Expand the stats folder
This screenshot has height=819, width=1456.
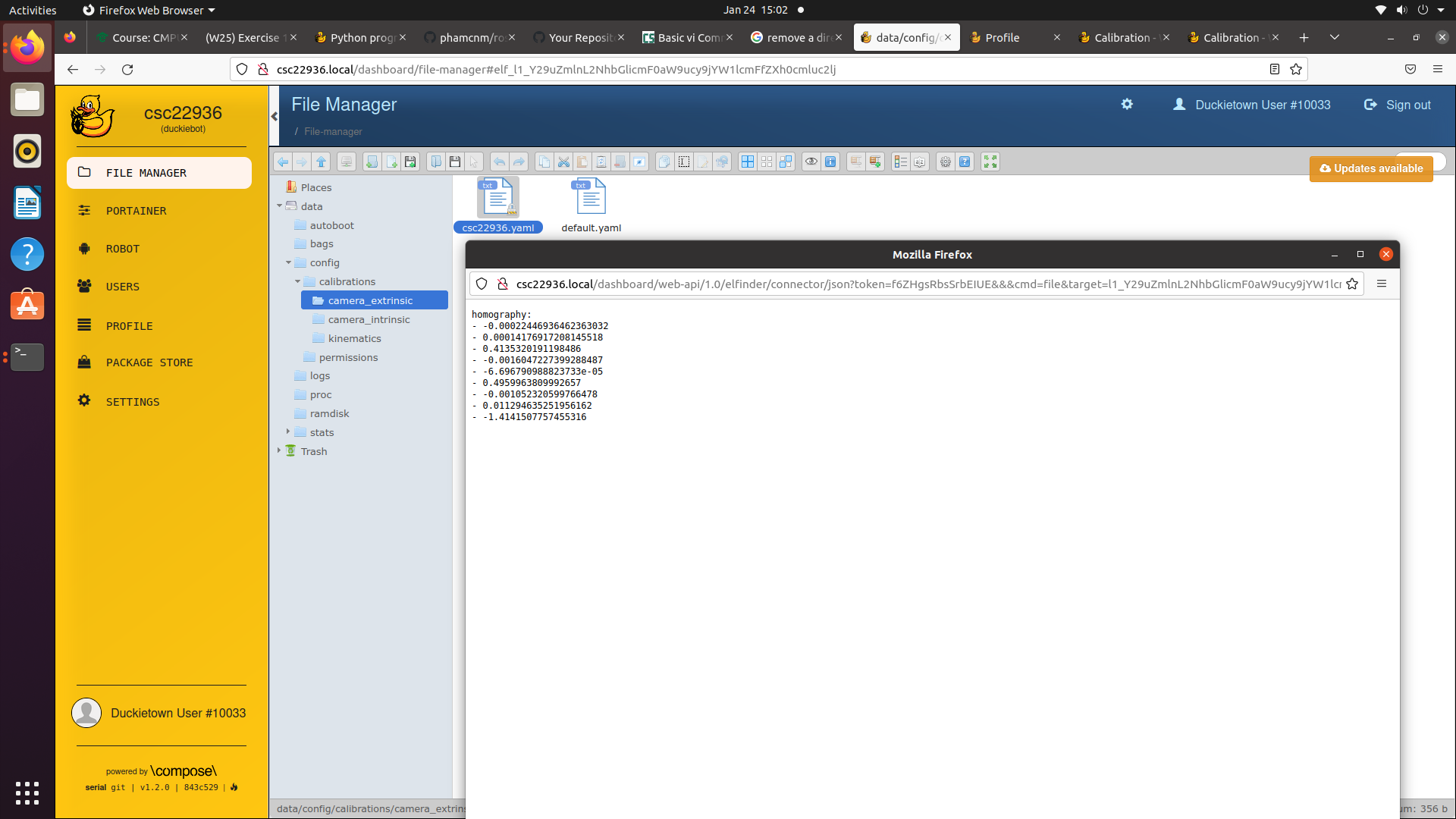coord(288,431)
